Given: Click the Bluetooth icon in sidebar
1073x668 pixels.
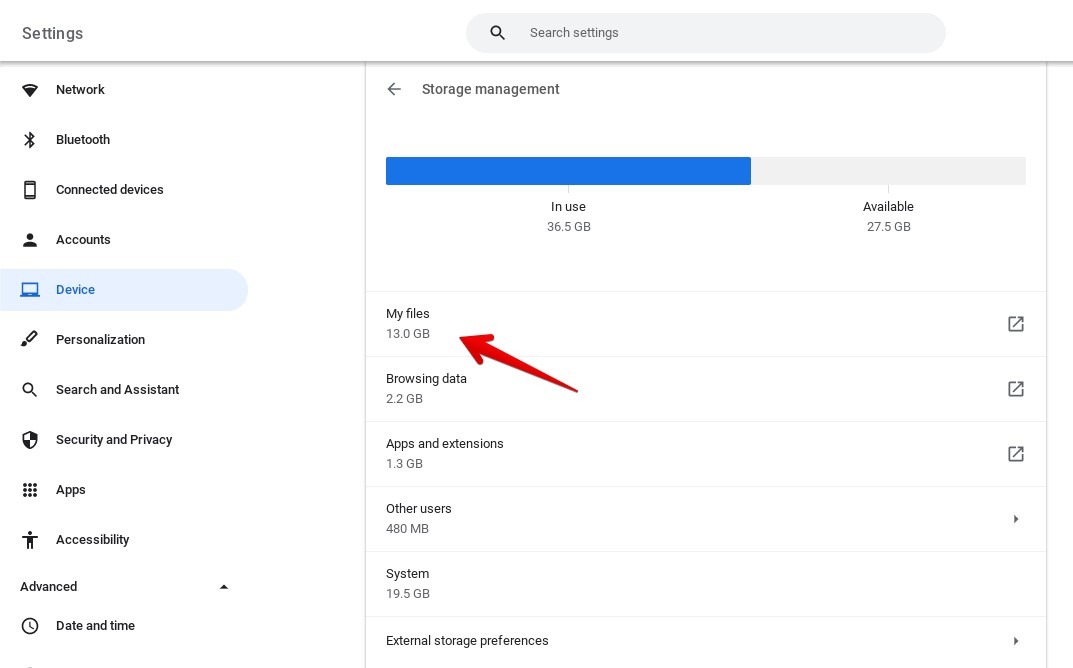Looking at the screenshot, I should point(30,139).
